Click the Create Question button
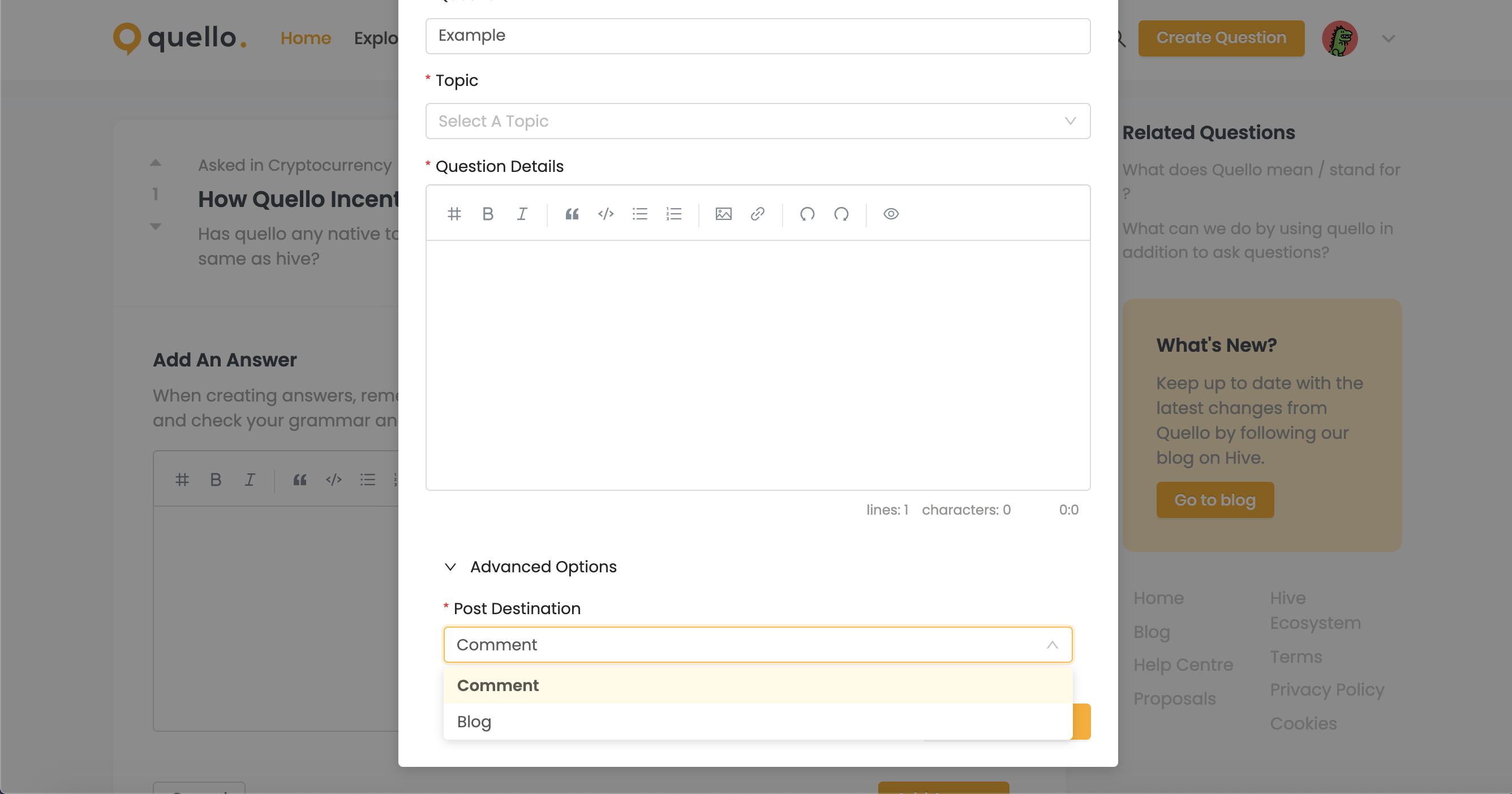 [1221, 38]
